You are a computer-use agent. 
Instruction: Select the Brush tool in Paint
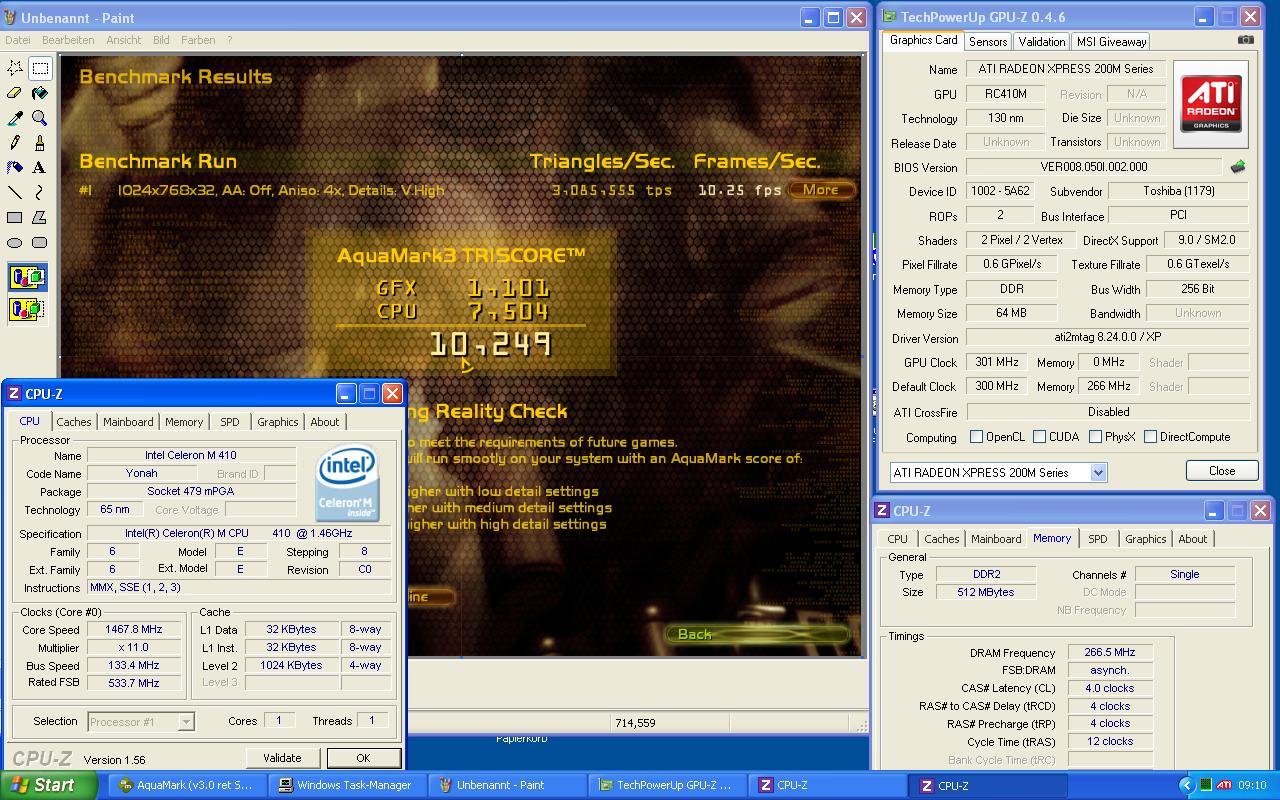pyautogui.click(x=40, y=143)
